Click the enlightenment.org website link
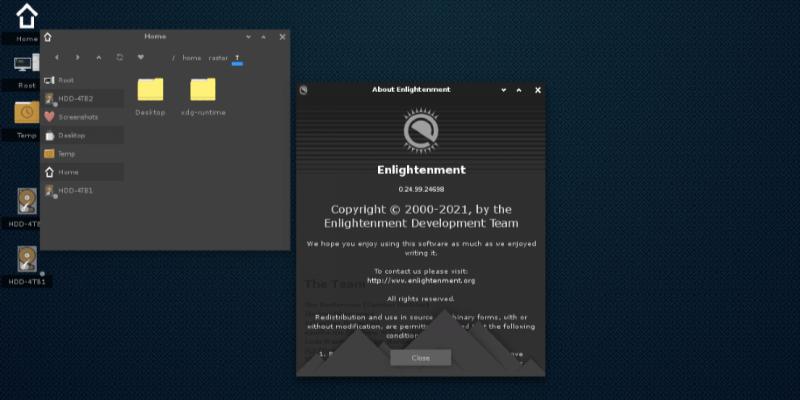Viewport: 800px width, 400px height. [420, 281]
